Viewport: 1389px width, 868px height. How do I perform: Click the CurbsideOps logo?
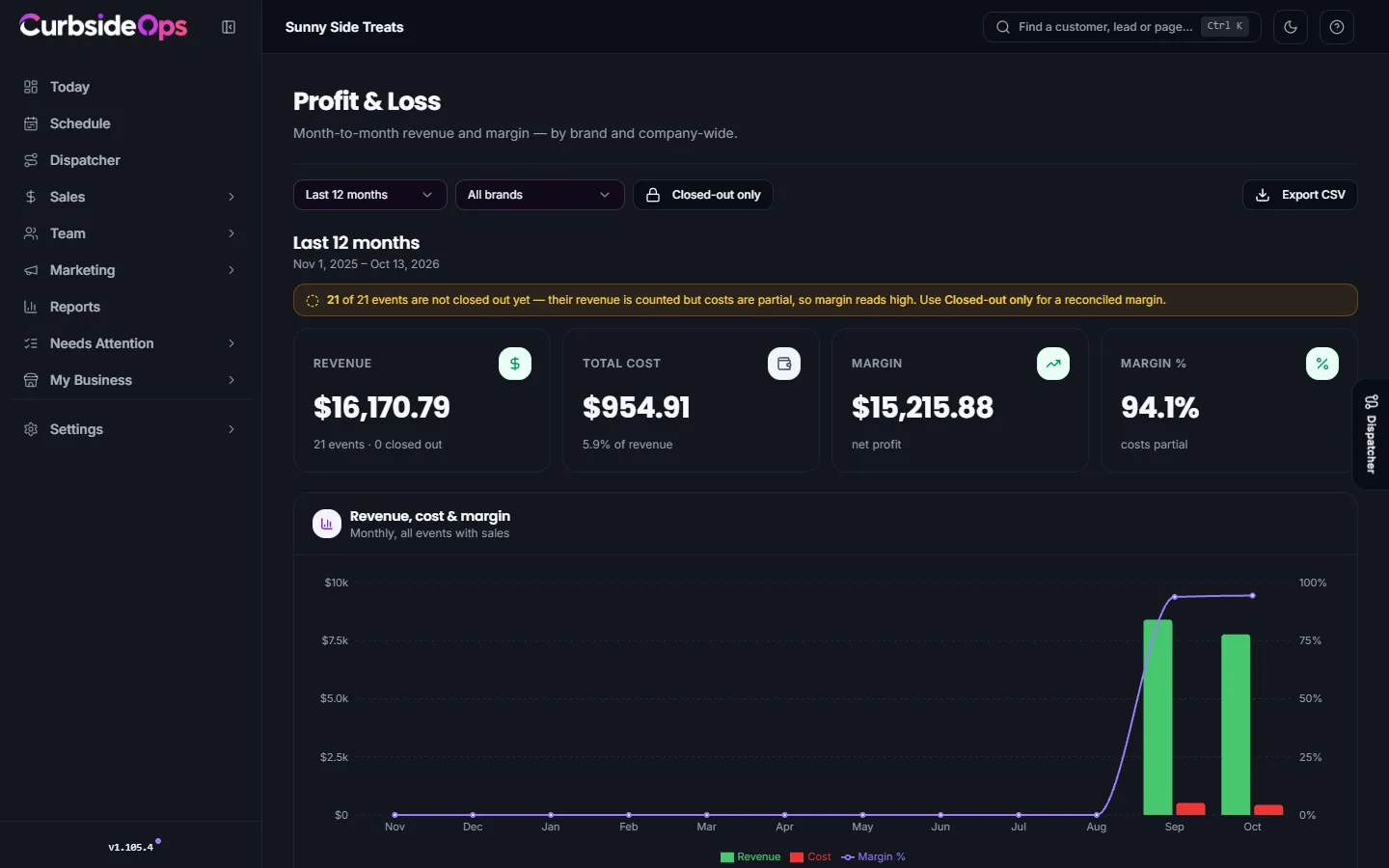click(x=103, y=26)
